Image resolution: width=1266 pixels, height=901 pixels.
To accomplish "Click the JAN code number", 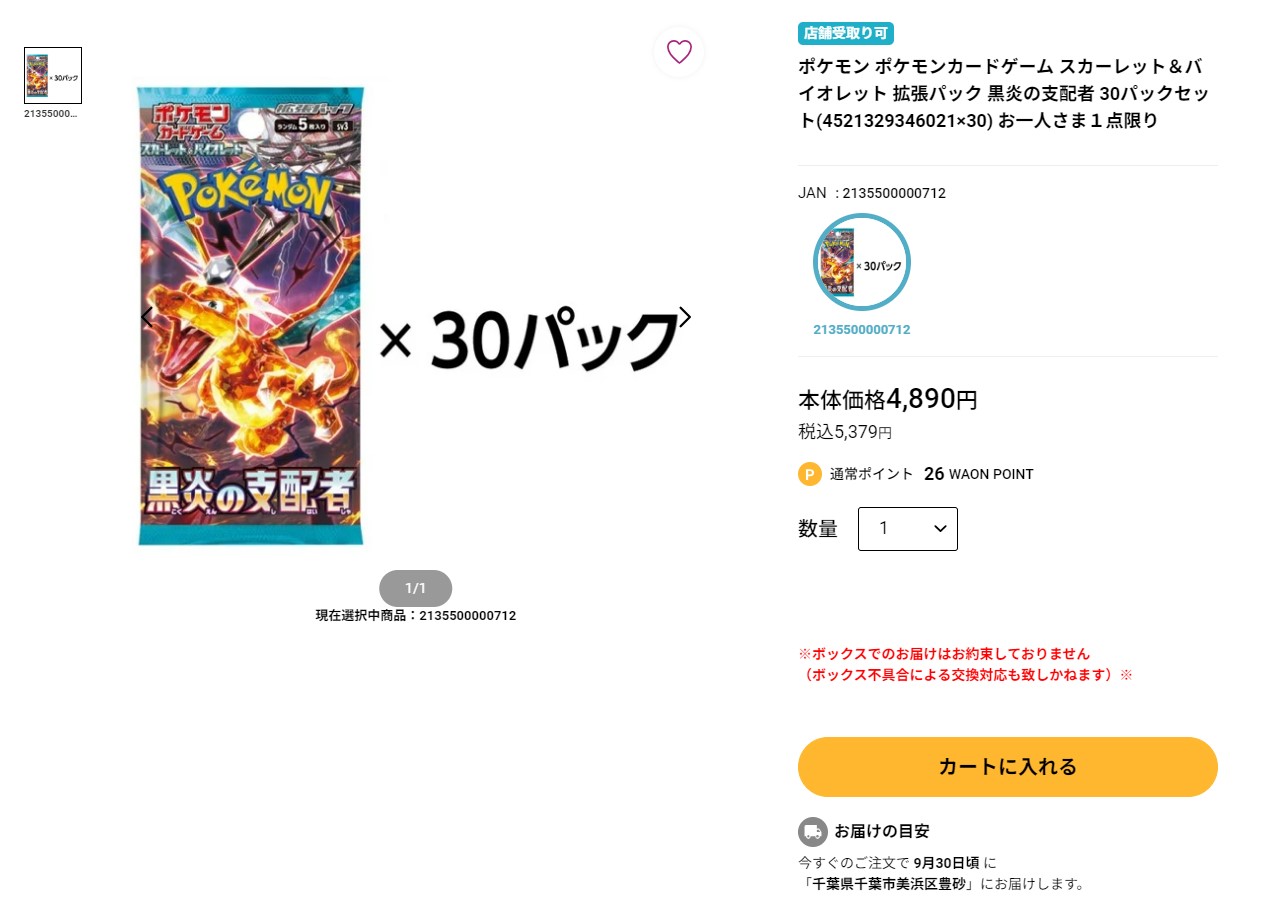I will click(894, 193).
